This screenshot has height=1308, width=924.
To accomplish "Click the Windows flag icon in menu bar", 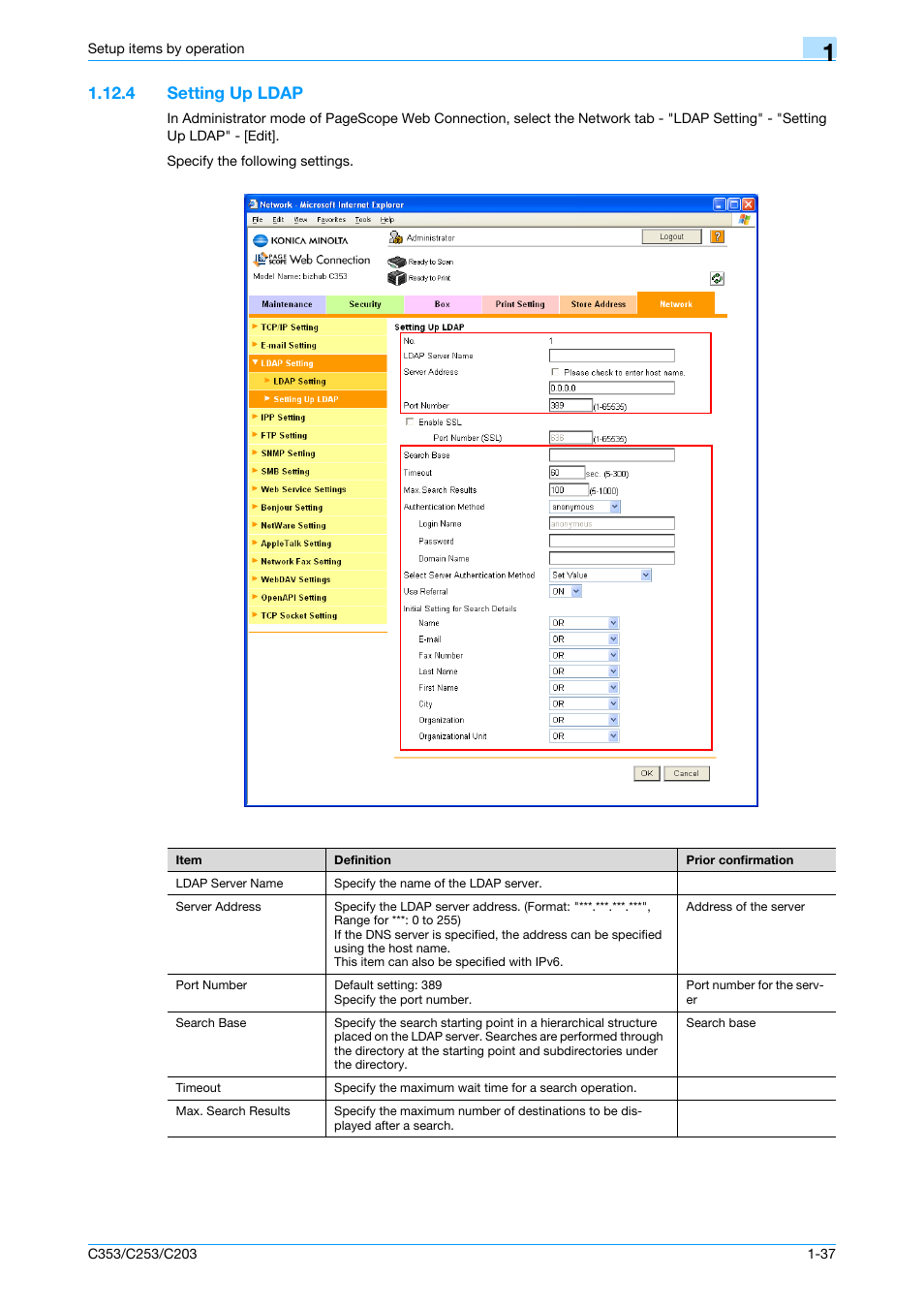I will coord(745,220).
